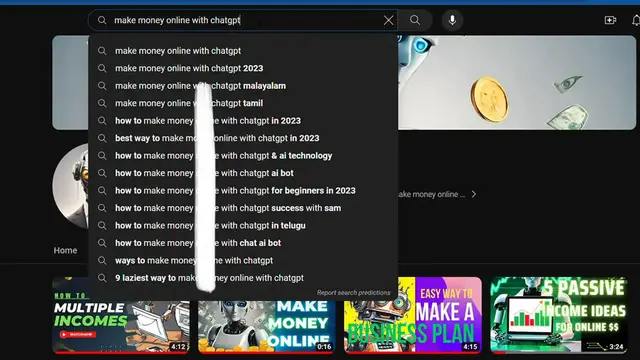
Task: Click the channel avatar image
Action: pos(71,186)
